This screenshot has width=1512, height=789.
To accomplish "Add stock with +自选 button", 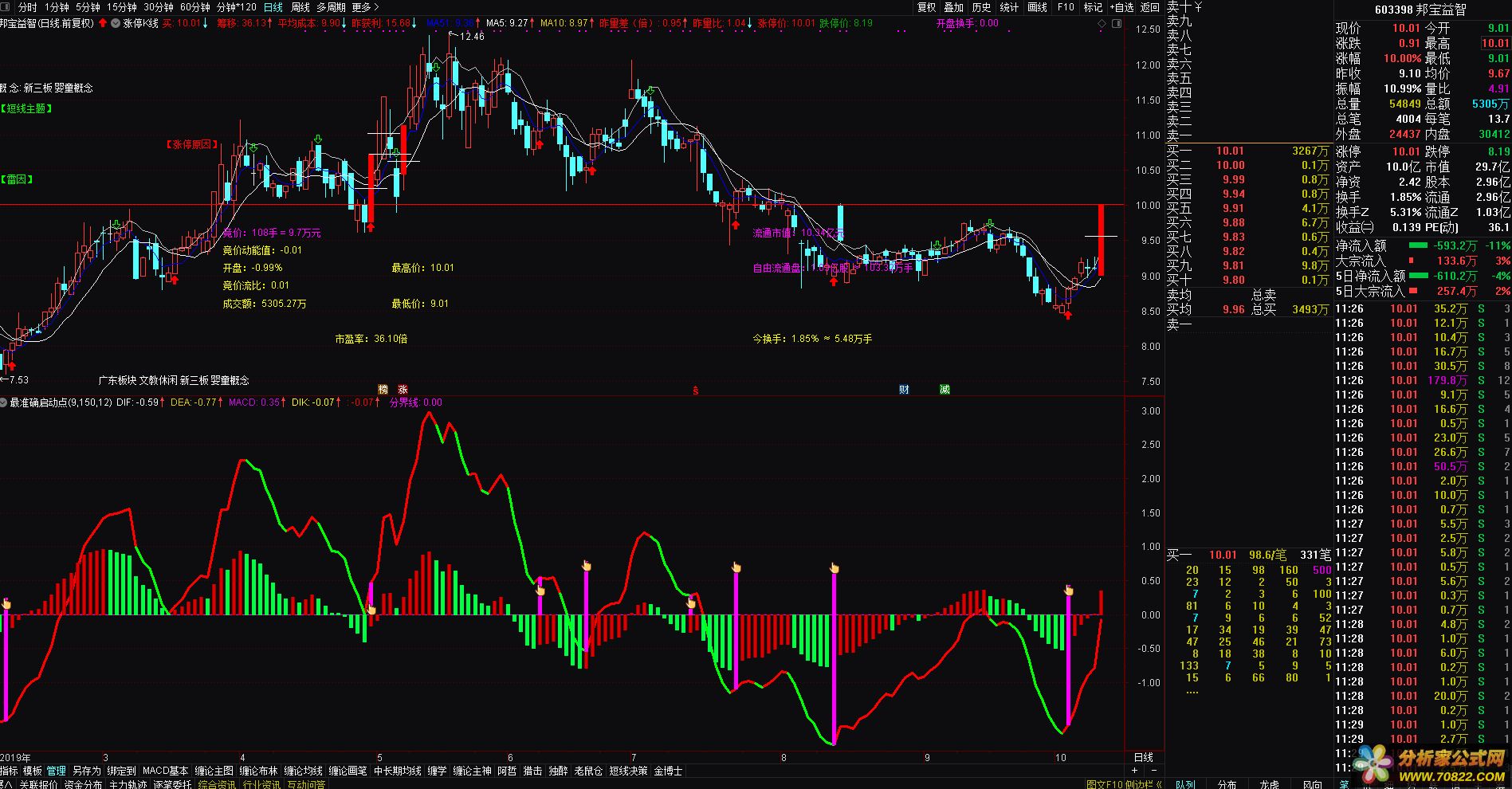I will click(1121, 7).
